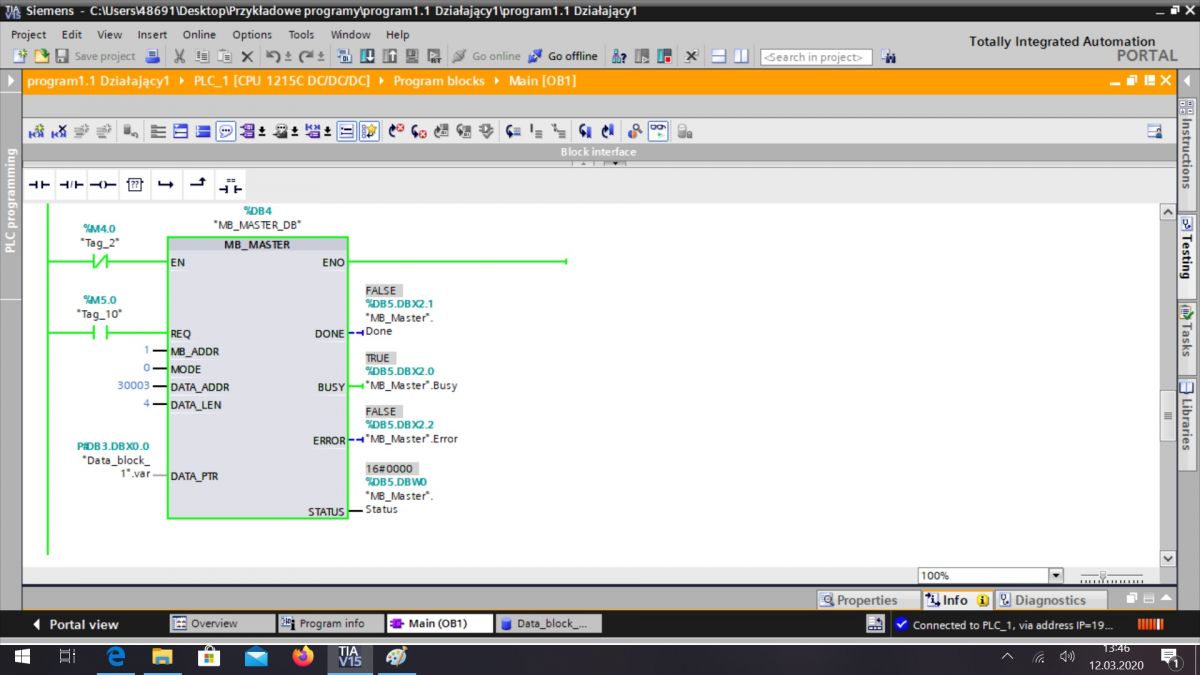
Task: Open the Online menu
Action: [x=199, y=34]
